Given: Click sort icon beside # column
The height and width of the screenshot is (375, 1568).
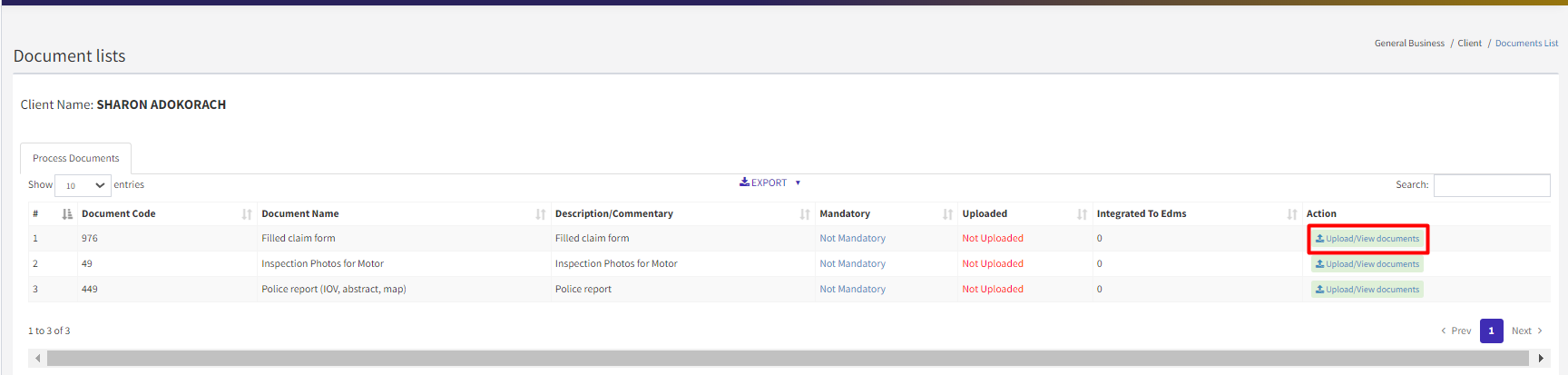Looking at the screenshot, I should [x=66, y=214].
